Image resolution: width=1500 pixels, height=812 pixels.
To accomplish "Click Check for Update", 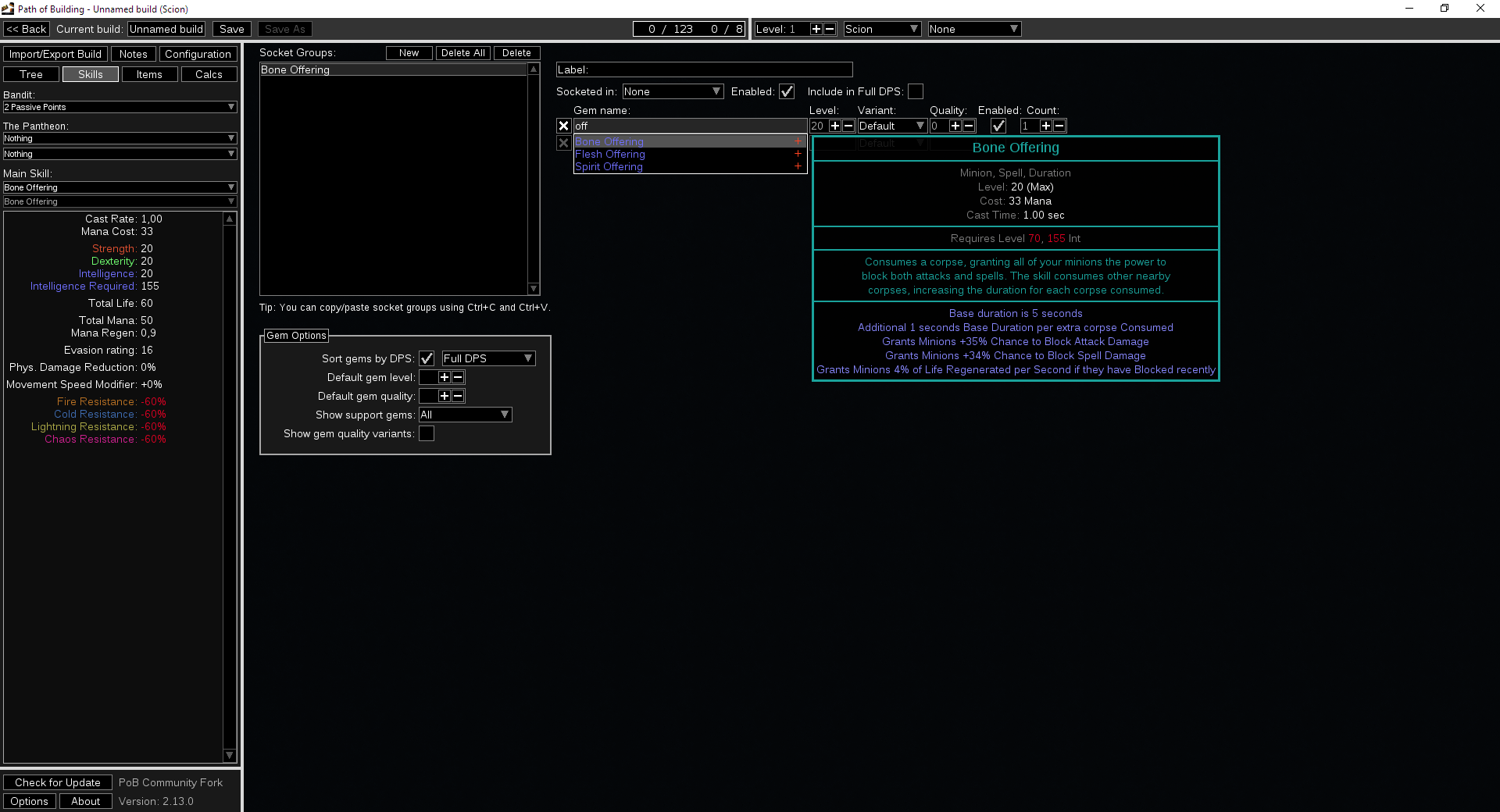I will pos(58,782).
